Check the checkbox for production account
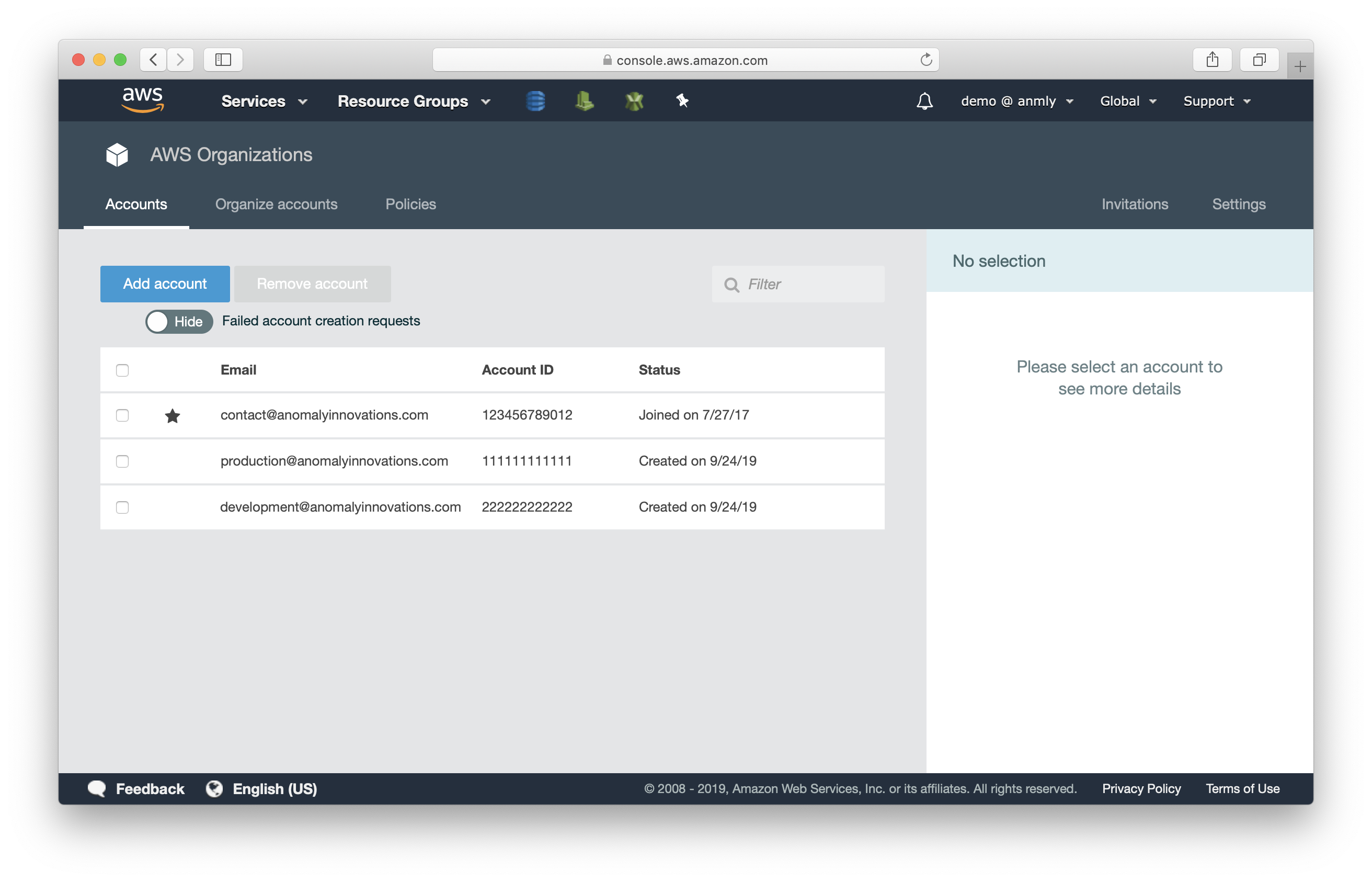Image resolution: width=1372 pixels, height=882 pixels. [123, 461]
